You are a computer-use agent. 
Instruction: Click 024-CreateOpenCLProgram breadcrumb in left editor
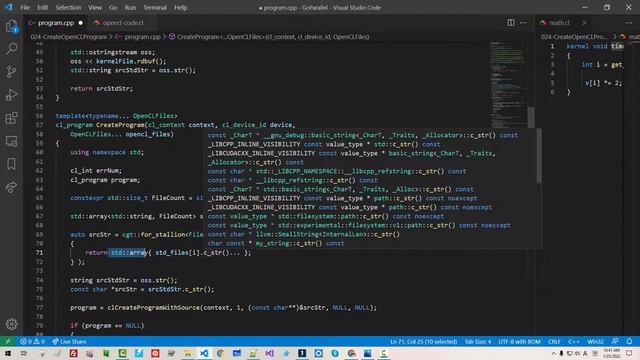[69, 37]
